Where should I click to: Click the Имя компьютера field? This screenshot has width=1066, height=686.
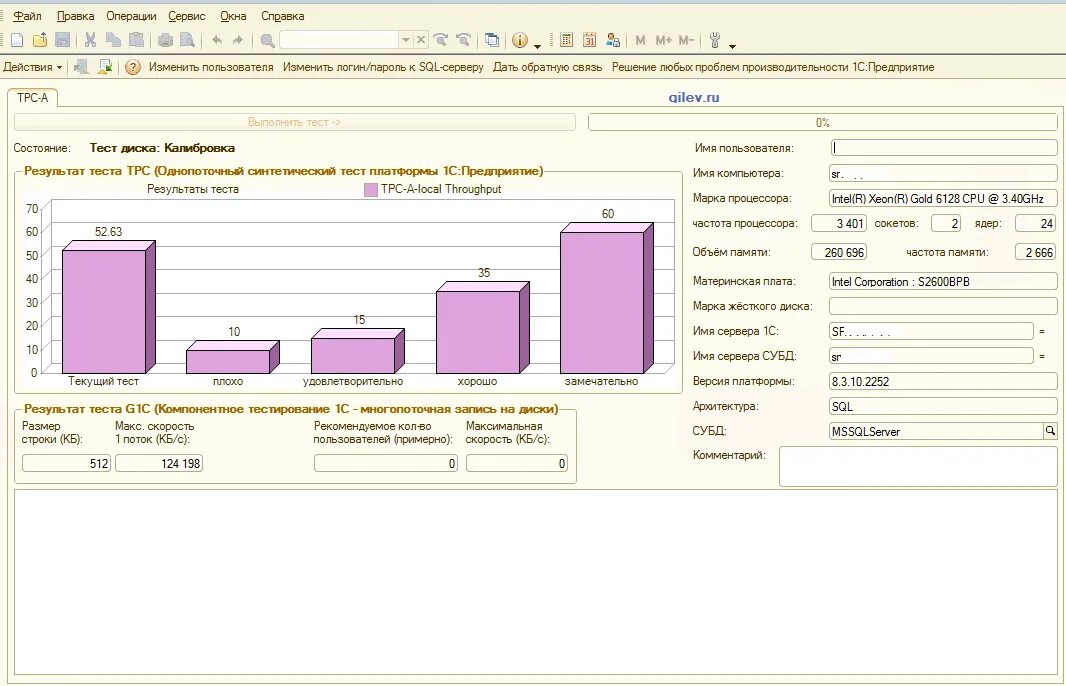944,173
